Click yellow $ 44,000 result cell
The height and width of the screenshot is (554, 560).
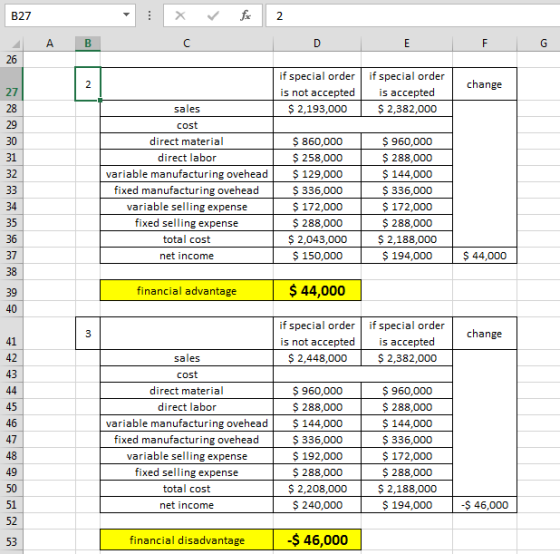point(317,290)
